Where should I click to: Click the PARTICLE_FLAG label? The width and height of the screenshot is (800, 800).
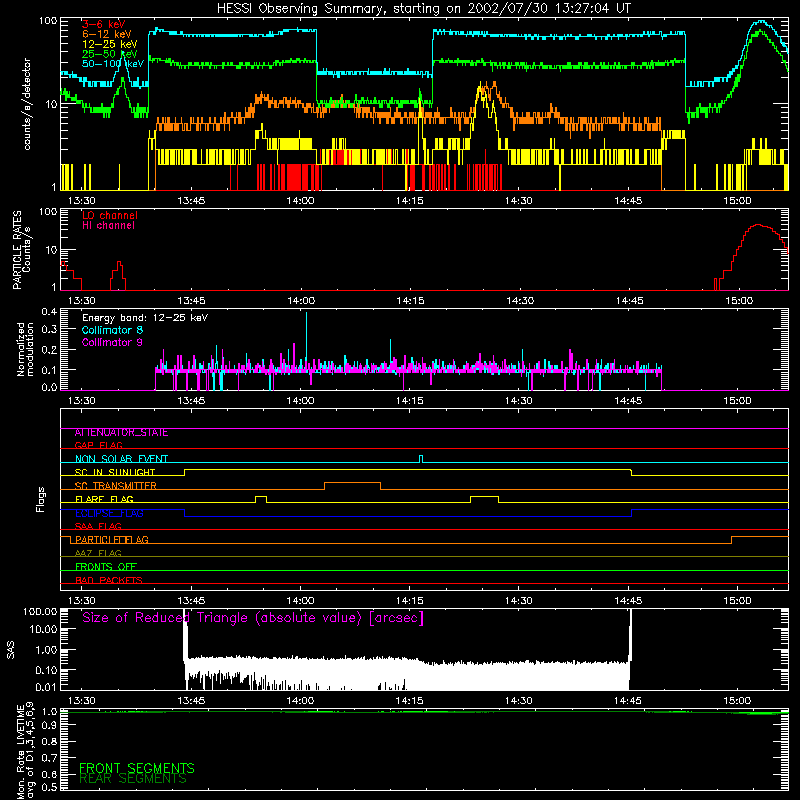tap(112, 539)
